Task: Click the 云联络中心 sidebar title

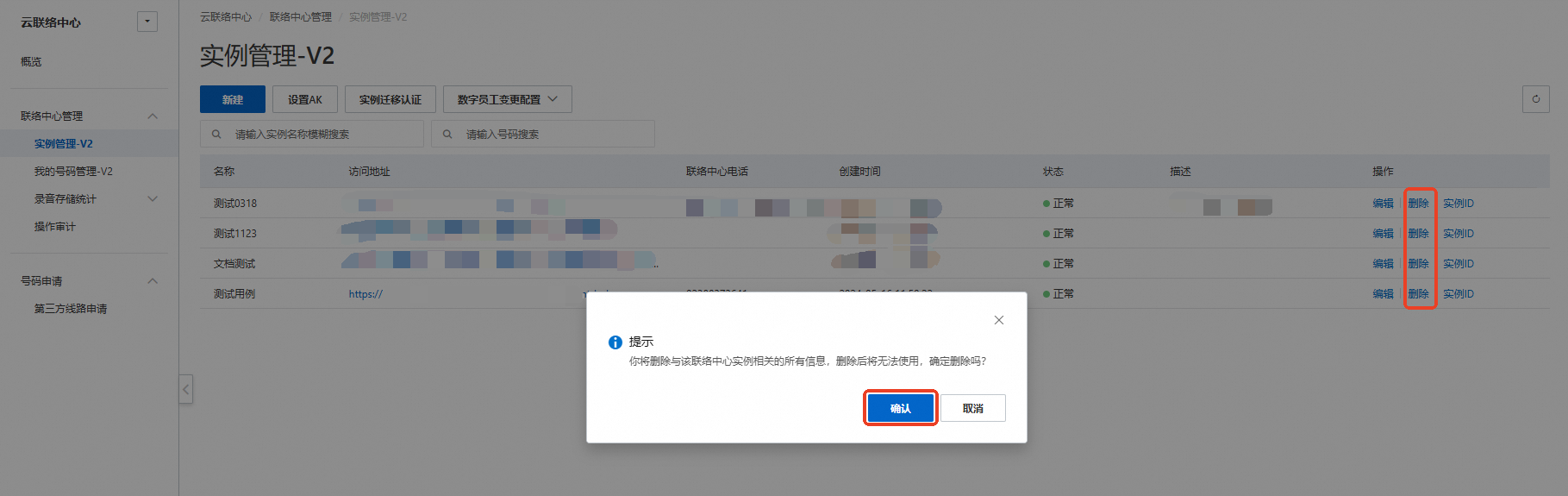Action: point(51,22)
